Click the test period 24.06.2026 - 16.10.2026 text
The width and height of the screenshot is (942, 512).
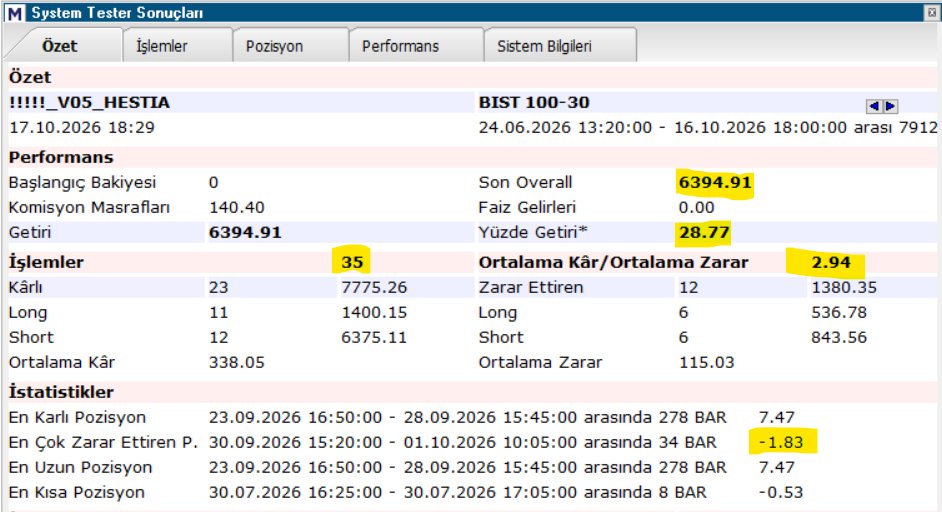coord(708,127)
